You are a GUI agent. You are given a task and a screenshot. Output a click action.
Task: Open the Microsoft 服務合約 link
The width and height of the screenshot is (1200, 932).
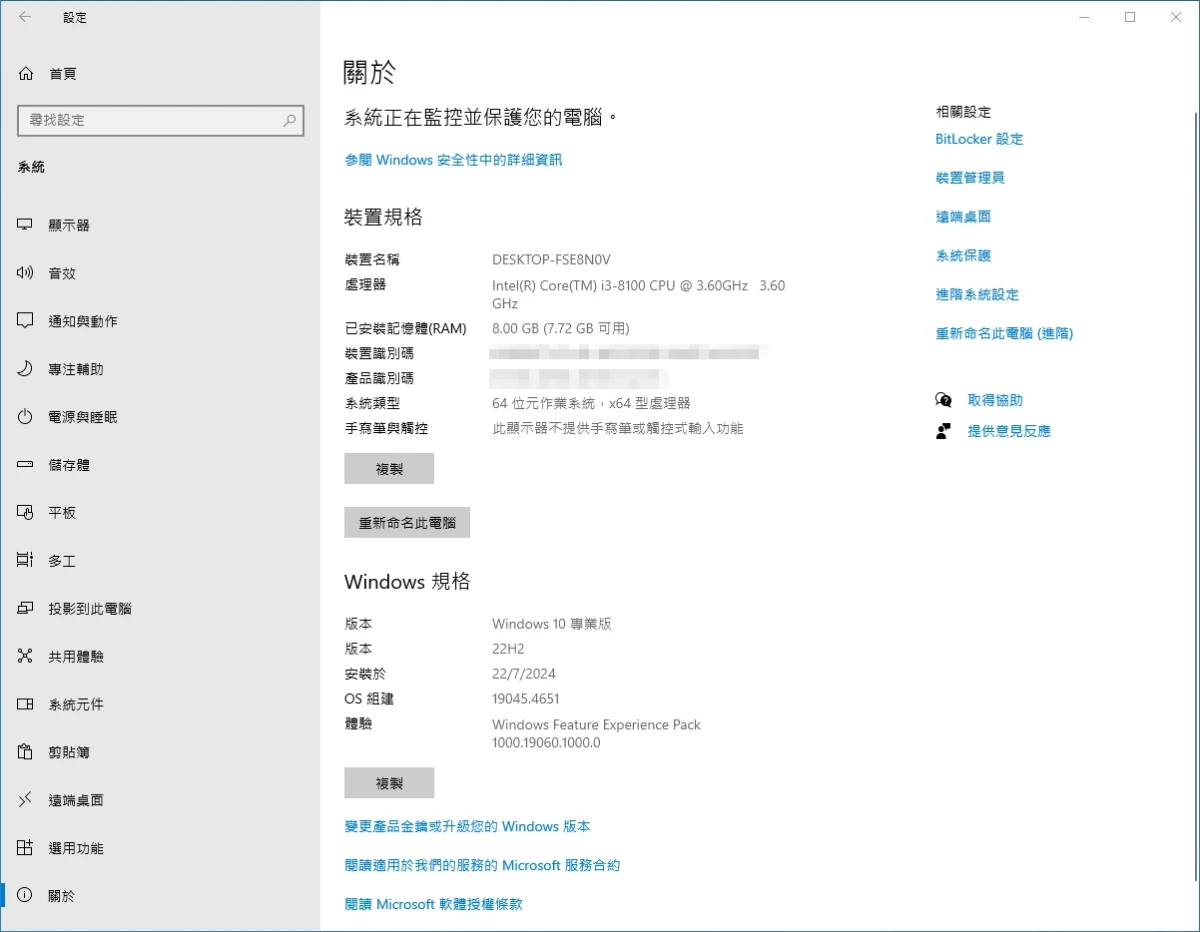(x=482, y=866)
